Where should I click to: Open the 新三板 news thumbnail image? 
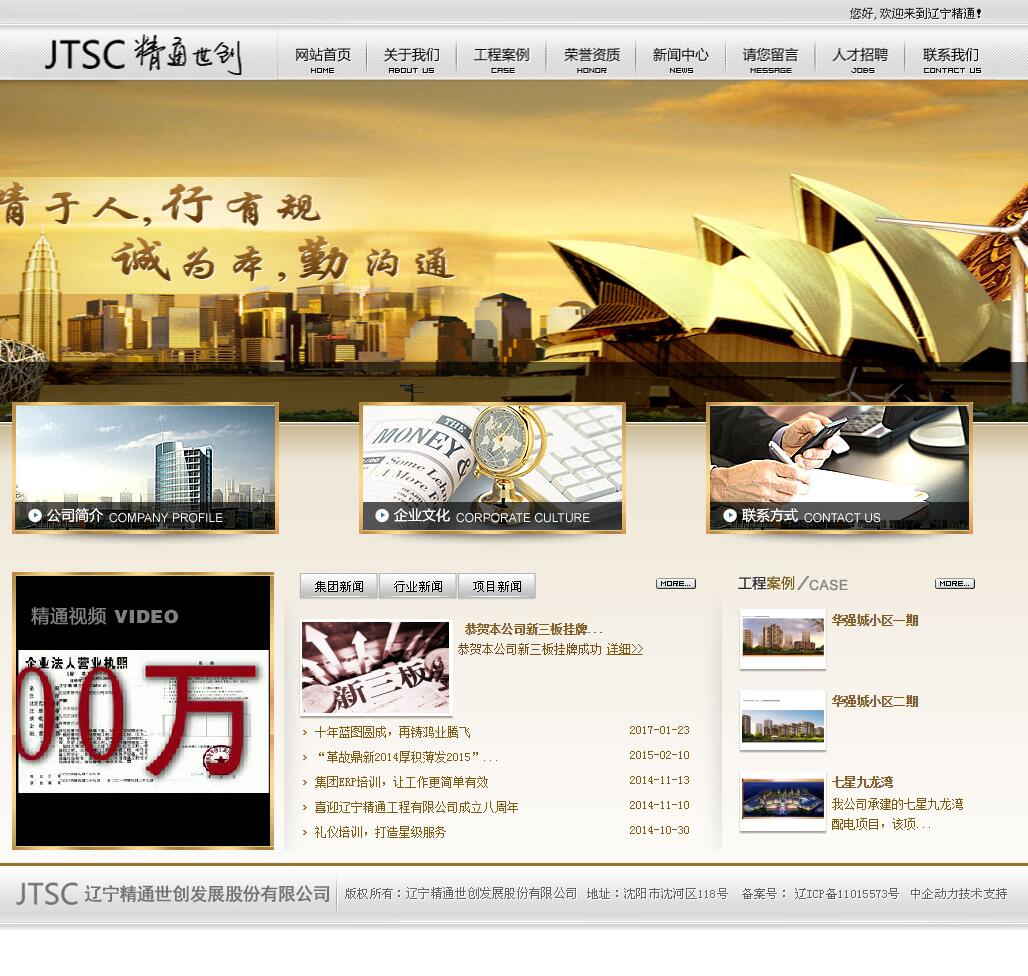click(x=376, y=668)
